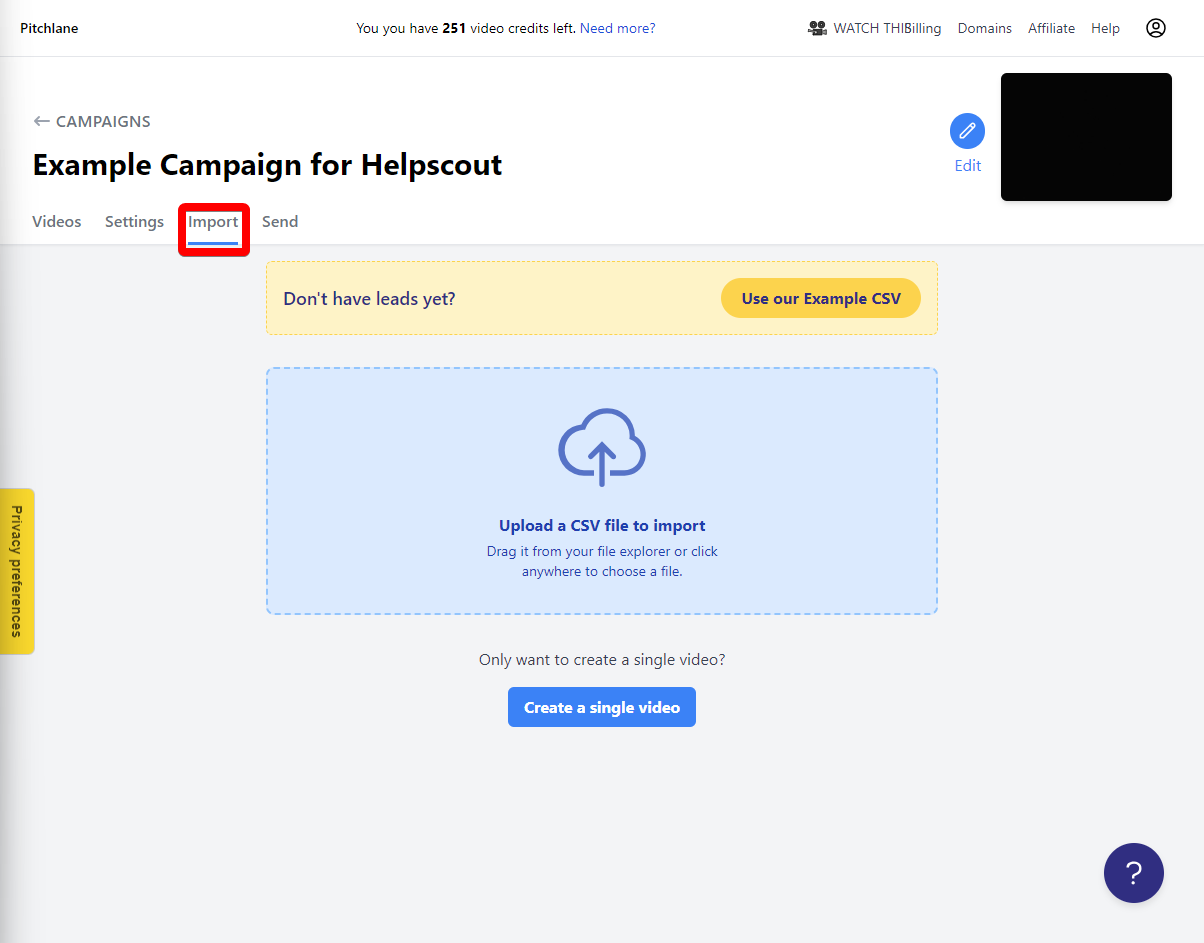The height and width of the screenshot is (943, 1204).
Task: Select the Import tab
Action: coord(213,222)
